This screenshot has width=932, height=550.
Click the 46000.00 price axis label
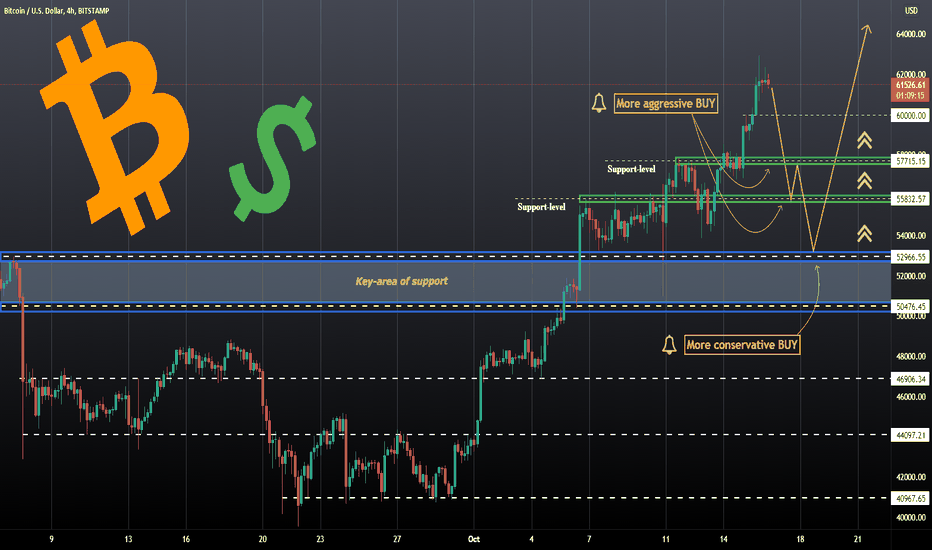pos(911,397)
